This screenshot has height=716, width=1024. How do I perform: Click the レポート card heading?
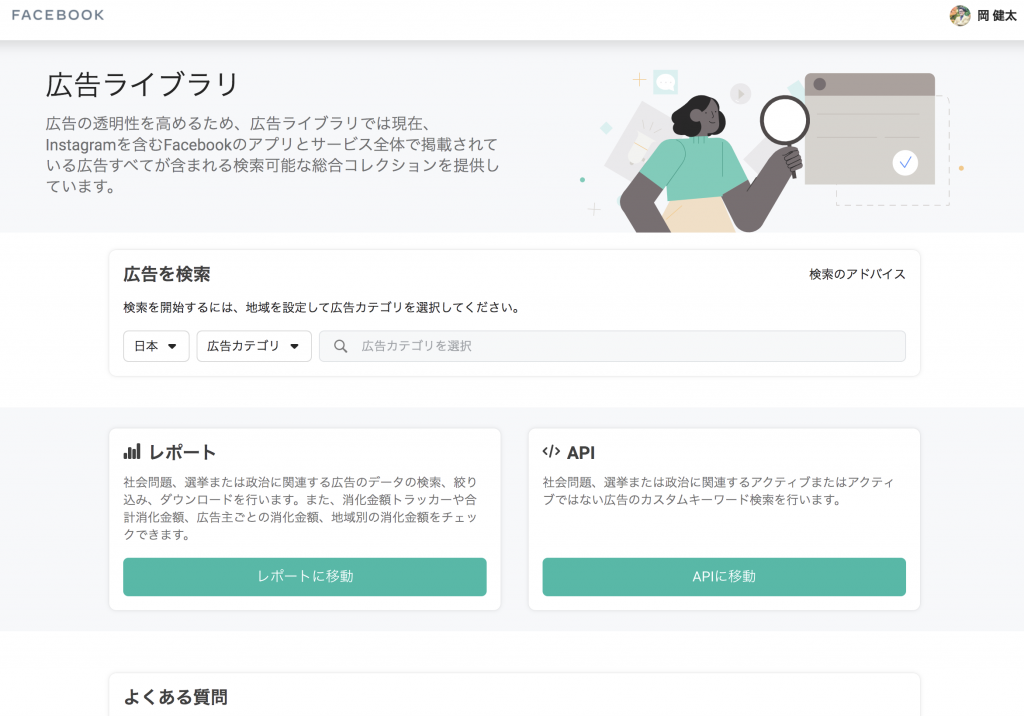(182, 452)
